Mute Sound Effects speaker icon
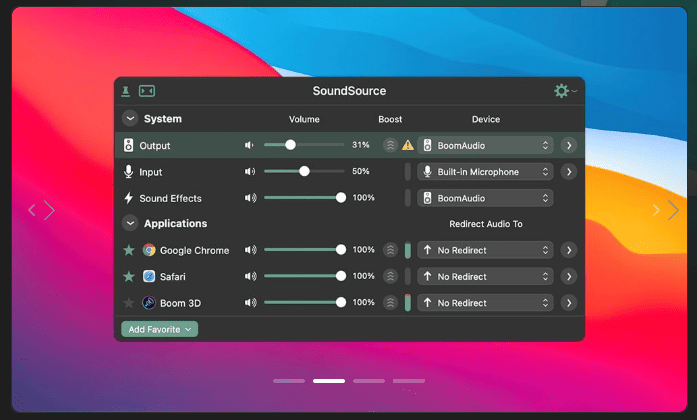 point(250,198)
